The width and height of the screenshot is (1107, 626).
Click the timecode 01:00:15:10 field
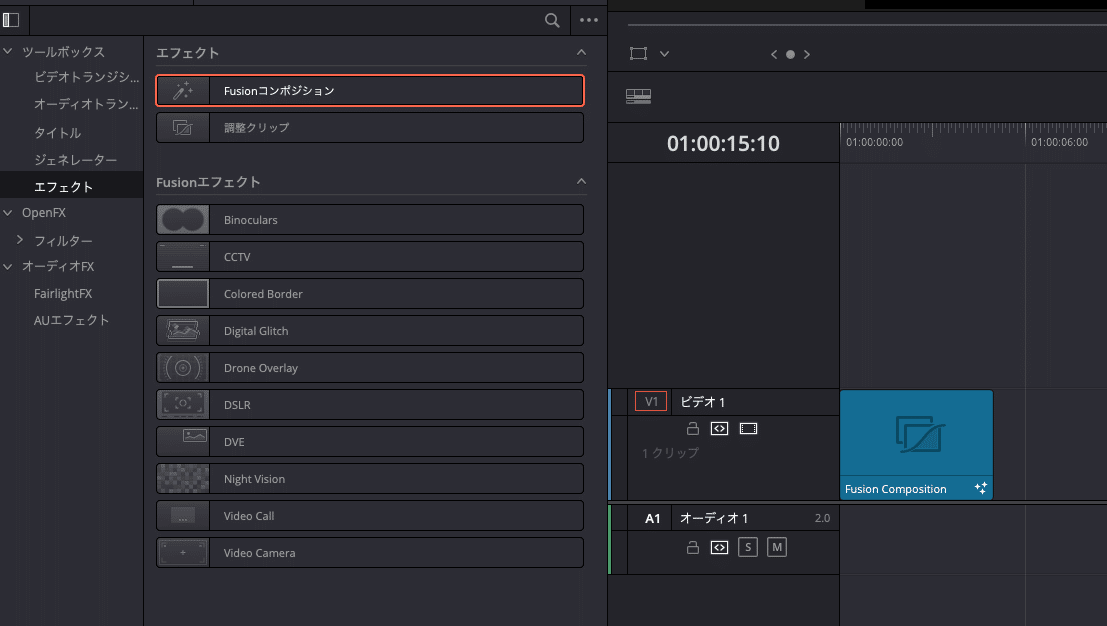pos(723,144)
